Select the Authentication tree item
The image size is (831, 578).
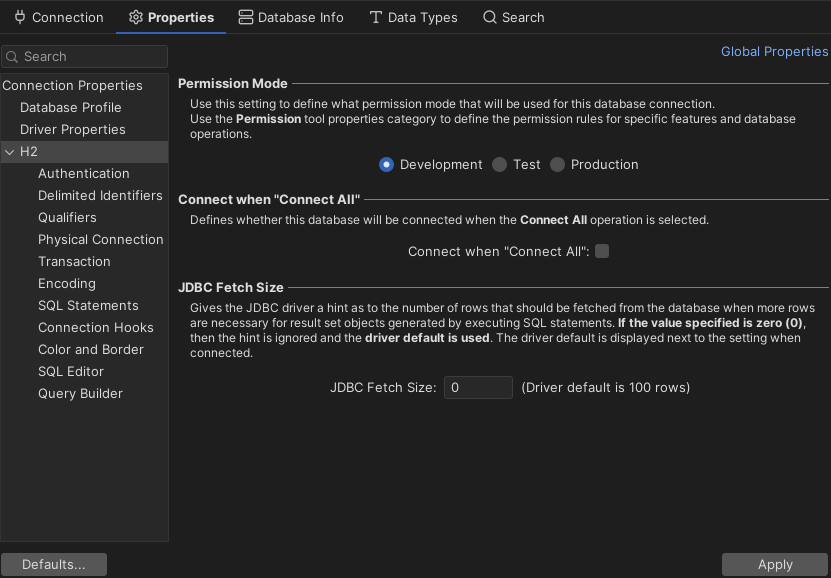(83, 173)
